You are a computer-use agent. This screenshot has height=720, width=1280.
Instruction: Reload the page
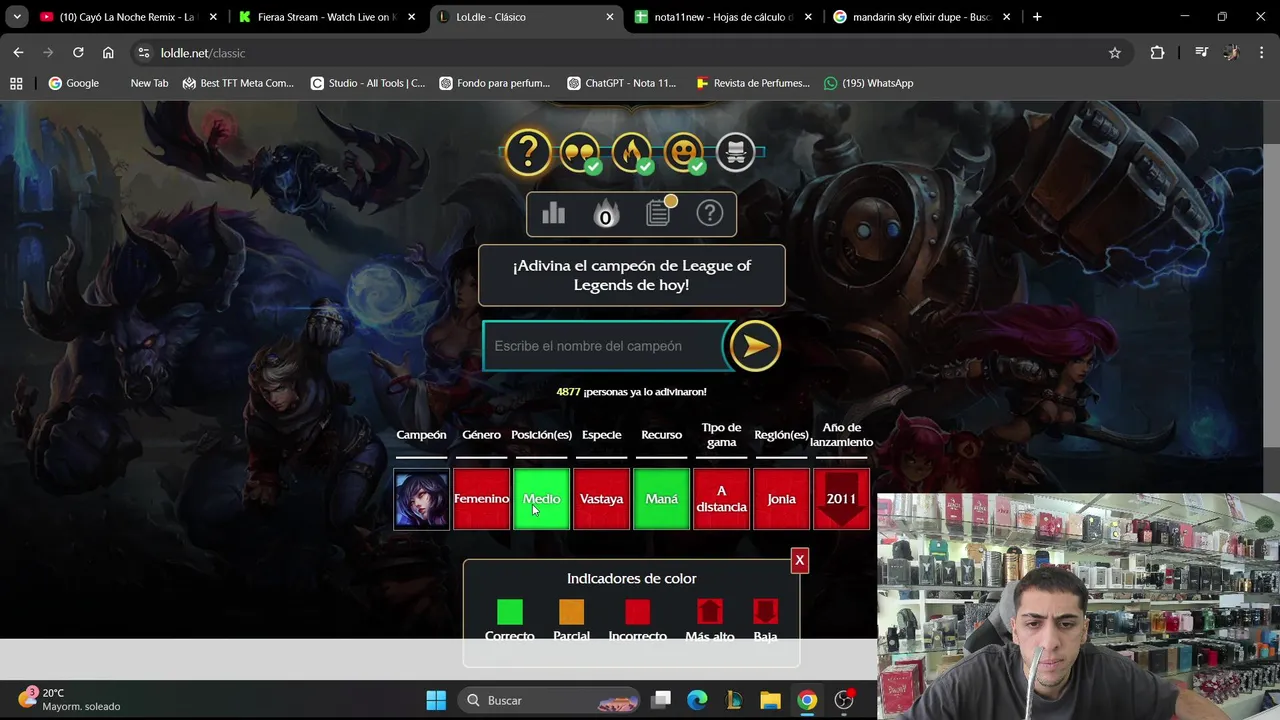coord(78,53)
